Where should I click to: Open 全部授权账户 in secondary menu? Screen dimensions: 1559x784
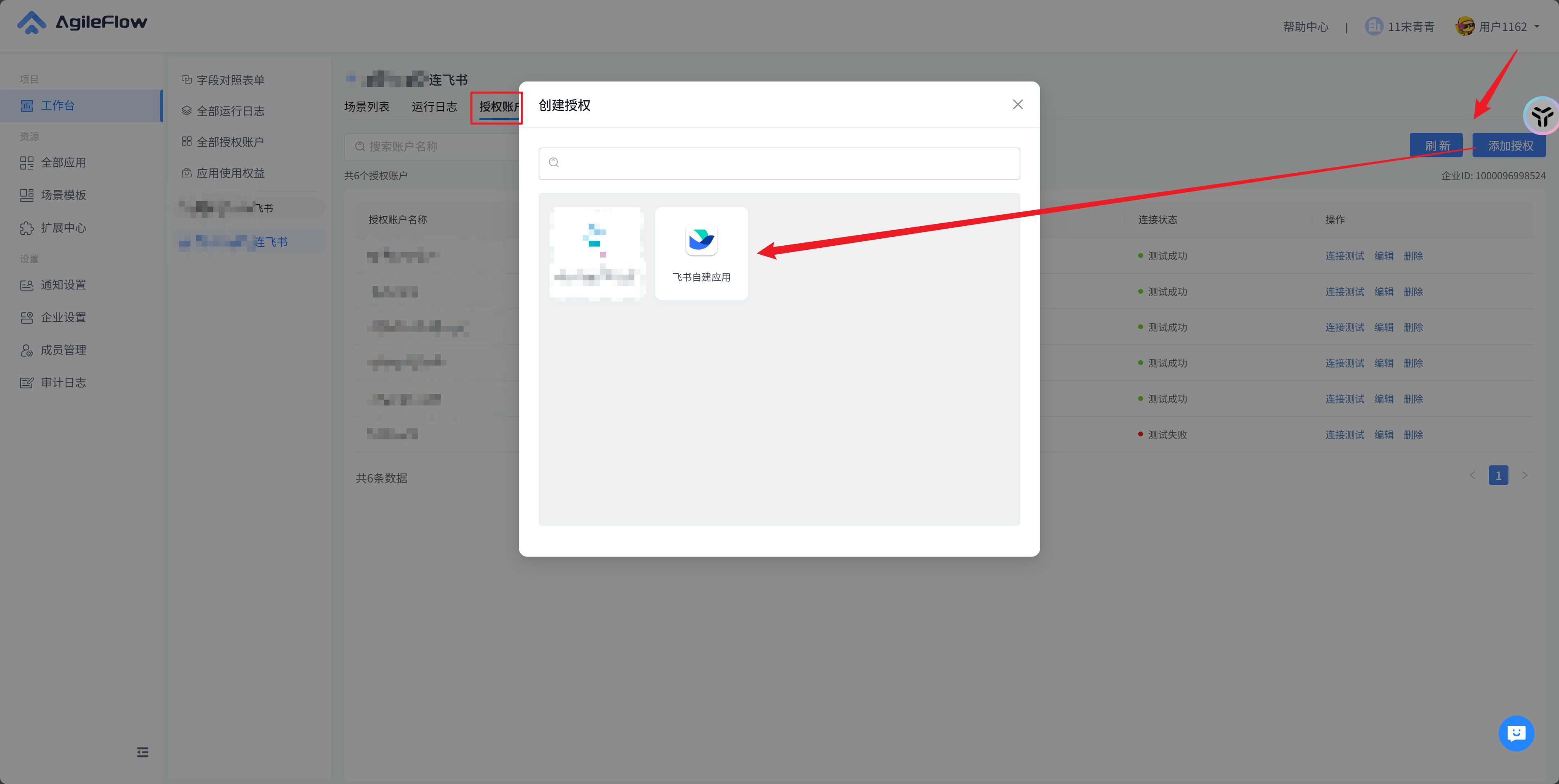pyautogui.click(x=230, y=142)
